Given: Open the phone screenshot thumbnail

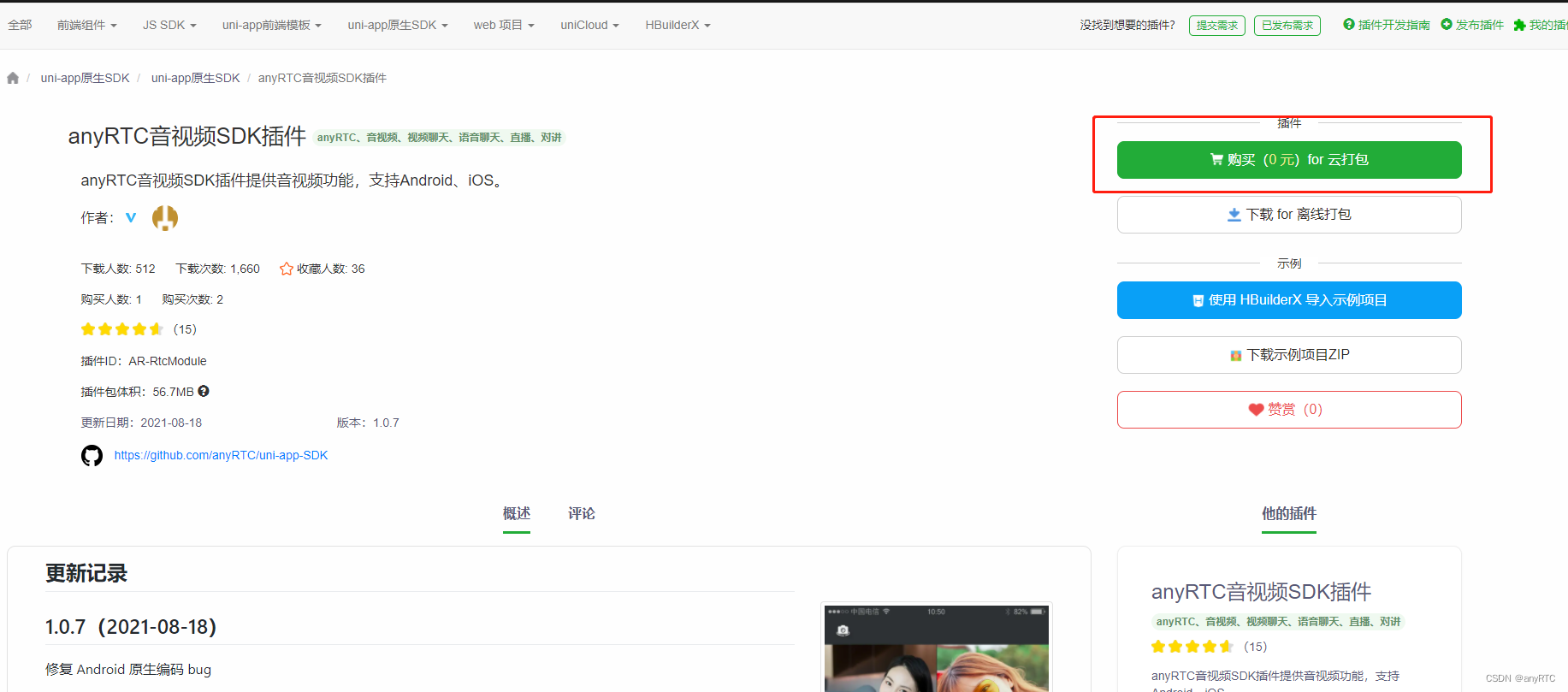Looking at the screenshot, I should point(937,648).
